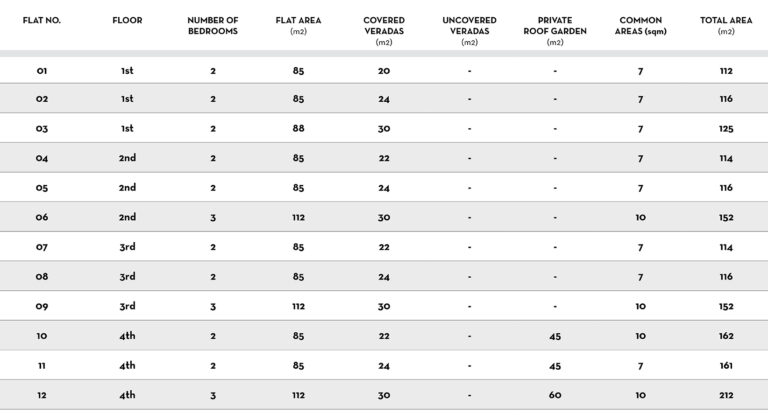
Task: Click the UNCOVERED VERADAS column header
Action: pos(469,31)
